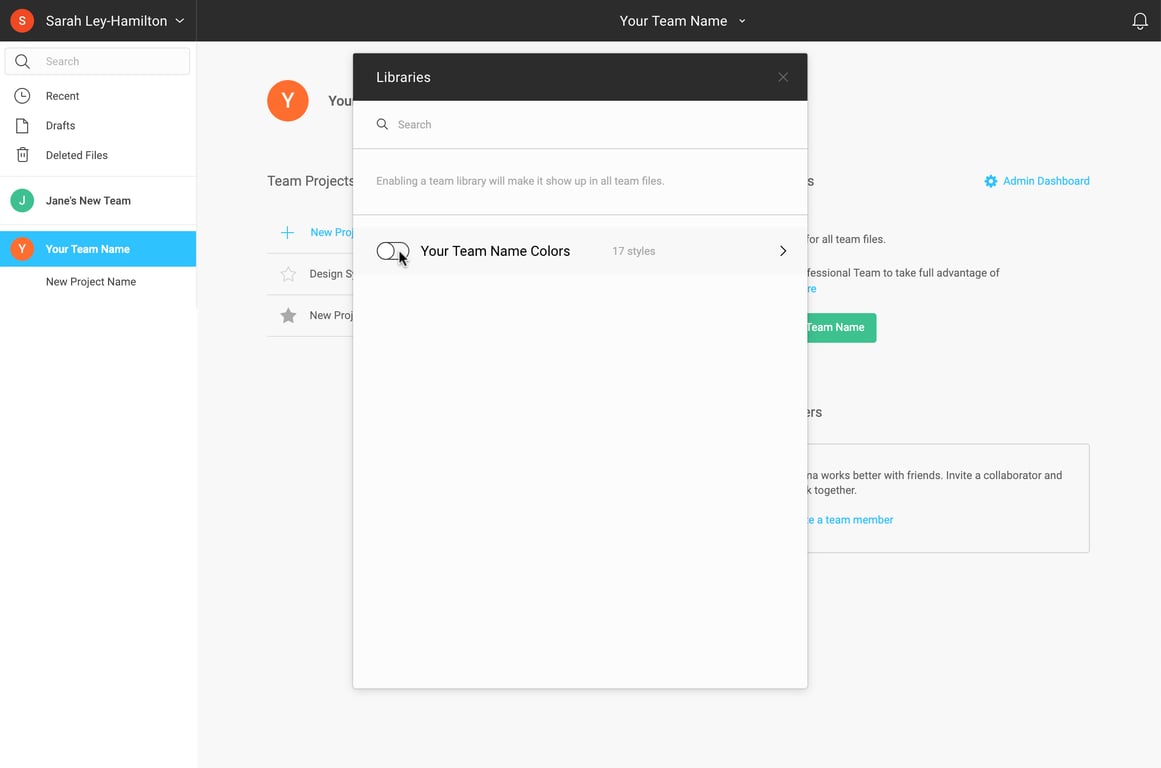Click the plus icon for New Project
The height and width of the screenshot is (768, 1161).
click(287, 232)
